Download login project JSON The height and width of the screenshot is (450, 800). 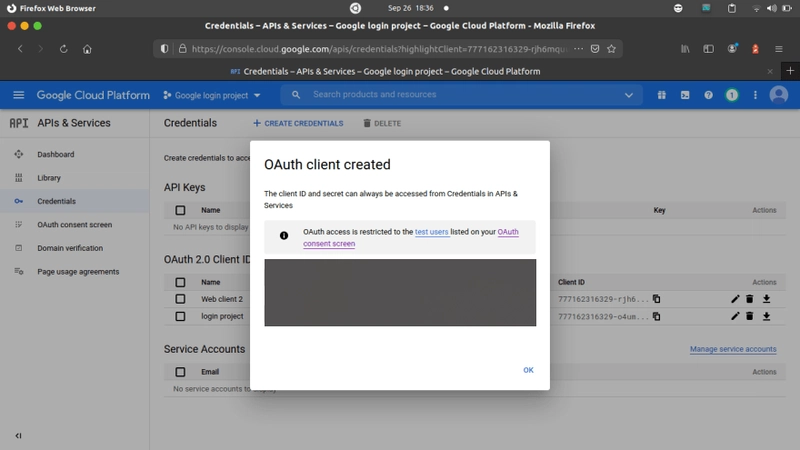766,316
